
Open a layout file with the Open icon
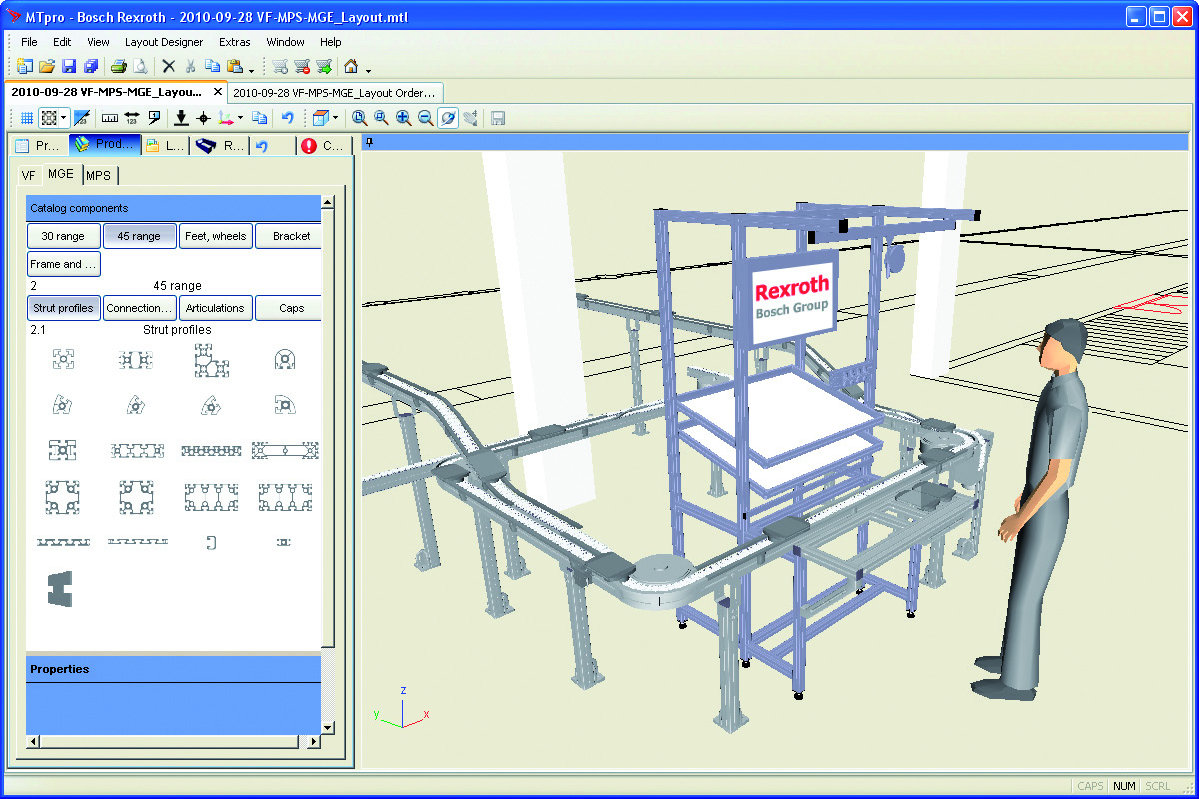(x=48, y=66)
